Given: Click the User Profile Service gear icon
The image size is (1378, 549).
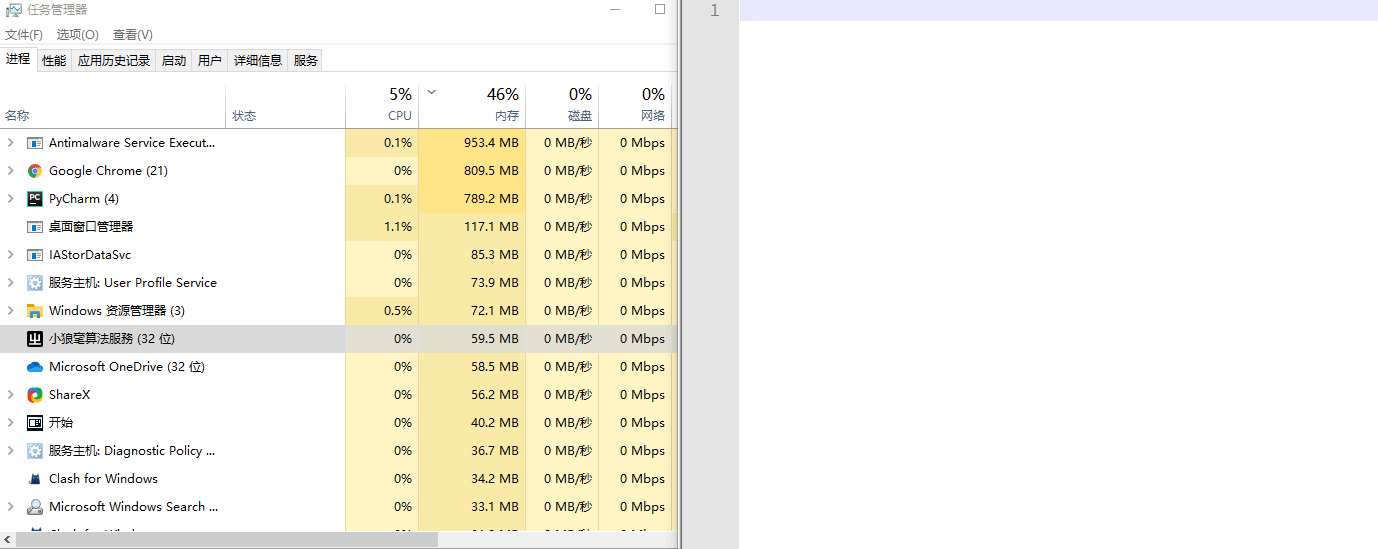Looking at the screenshot, I should (x=35, y=283).
